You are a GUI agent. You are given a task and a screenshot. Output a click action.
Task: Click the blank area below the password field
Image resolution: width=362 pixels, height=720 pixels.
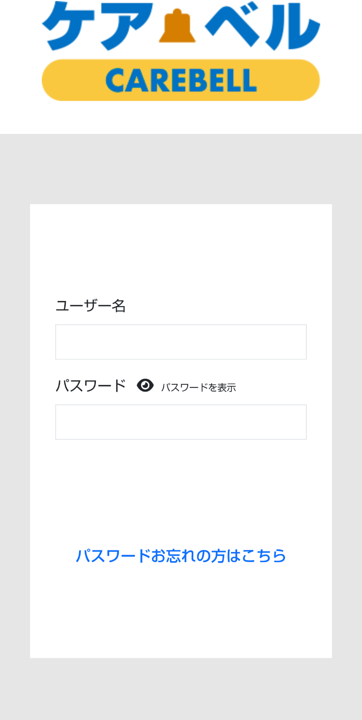181,489
